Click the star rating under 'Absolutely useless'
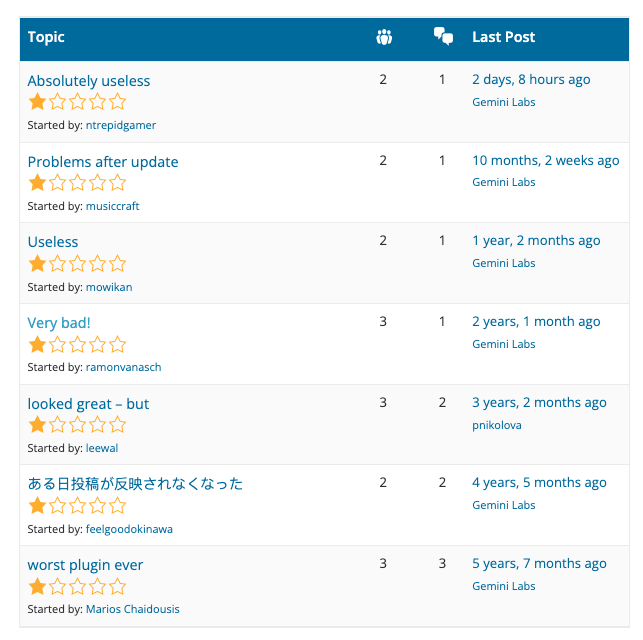Viewport: 643px width, 640px height. point(77,101)
